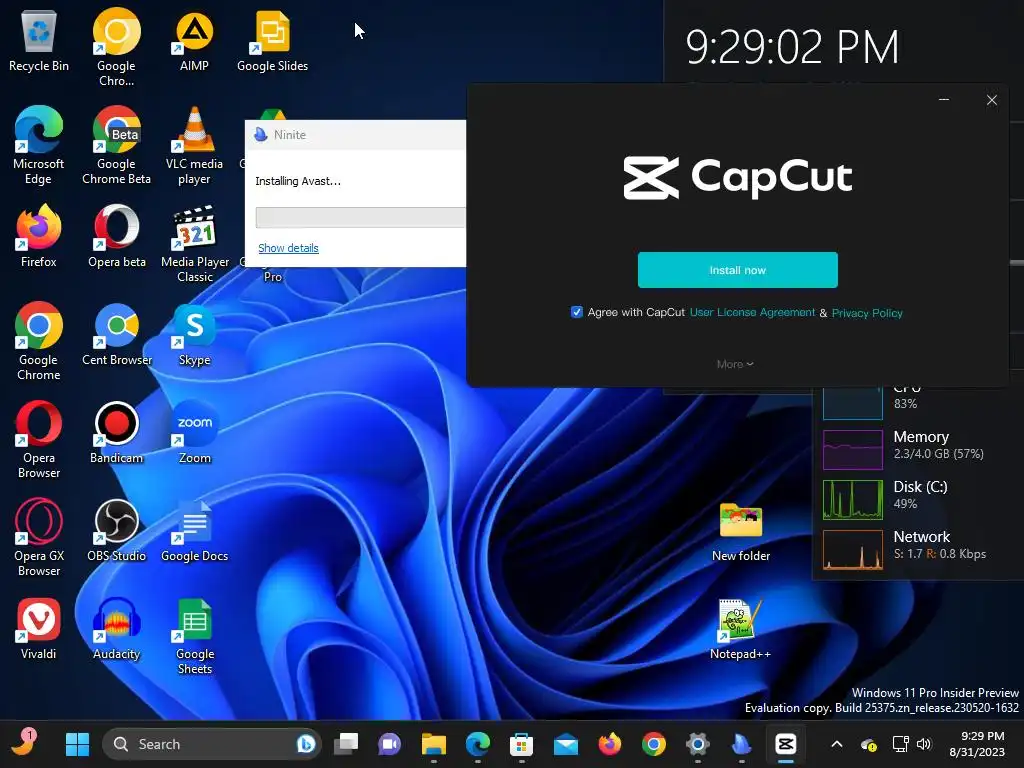Open the widgets icon on taskbar

tap(24, 743)
